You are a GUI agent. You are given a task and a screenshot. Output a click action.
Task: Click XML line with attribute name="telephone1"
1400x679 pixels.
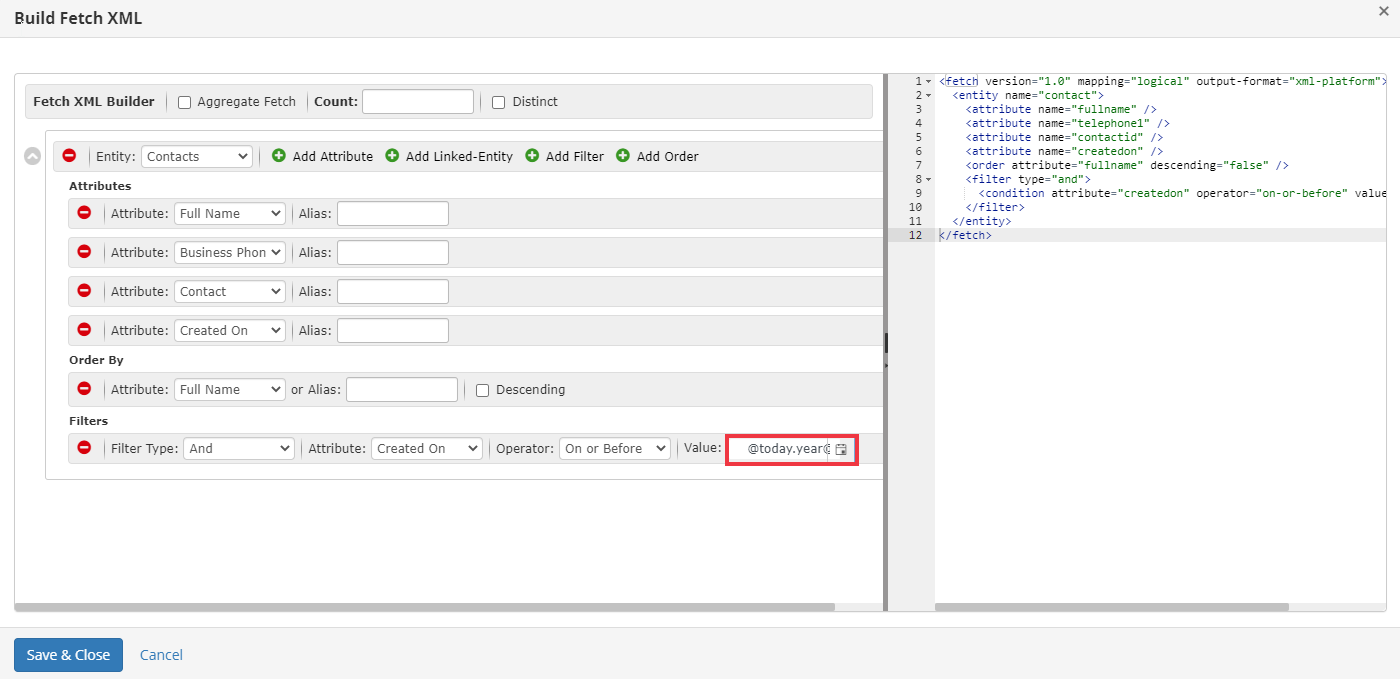click(1067, 123)
